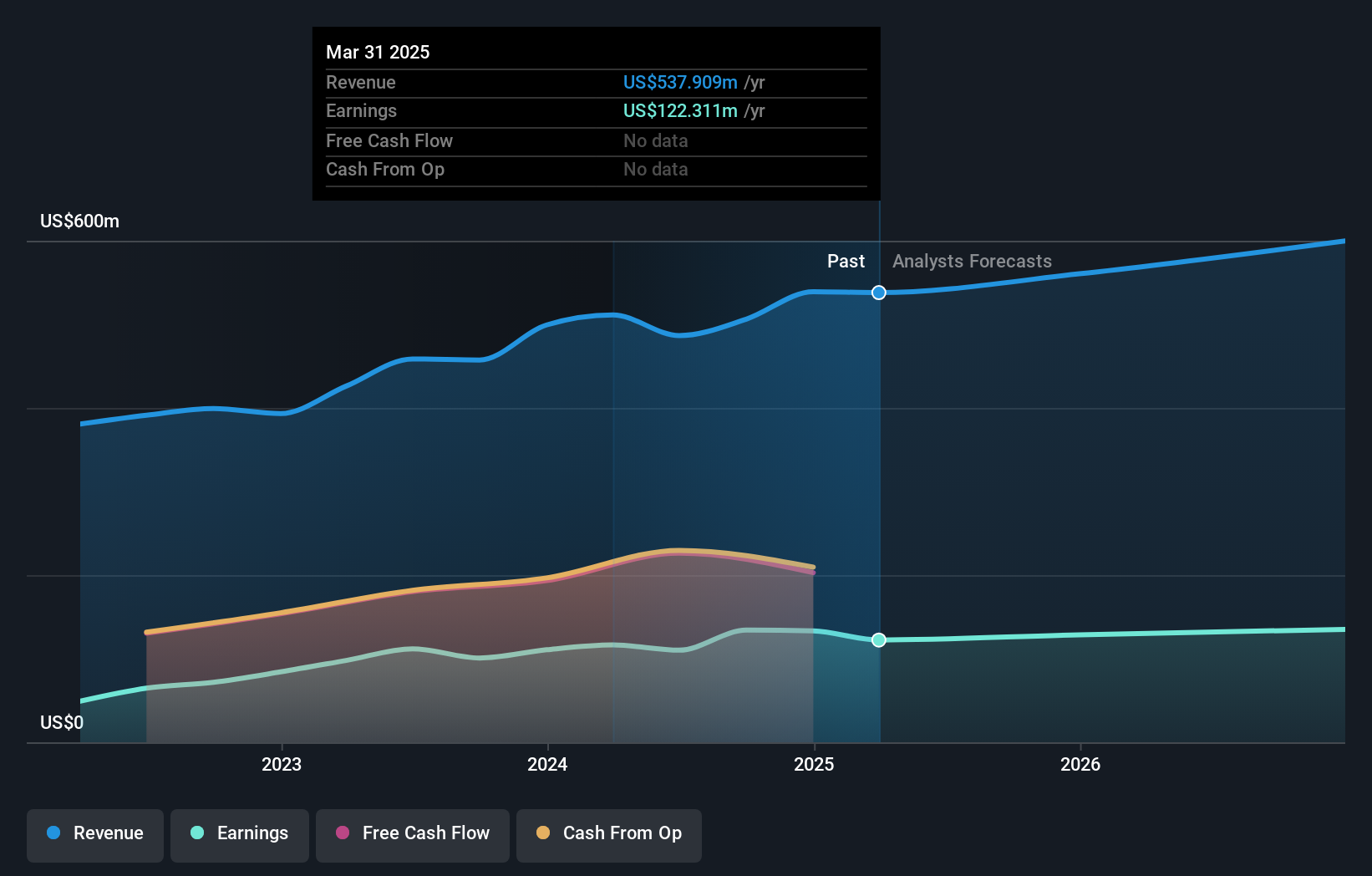Viewport: 1372px width, 876px height.
Task: Click the US$537.909m revenue value
Action: [680, 82]
